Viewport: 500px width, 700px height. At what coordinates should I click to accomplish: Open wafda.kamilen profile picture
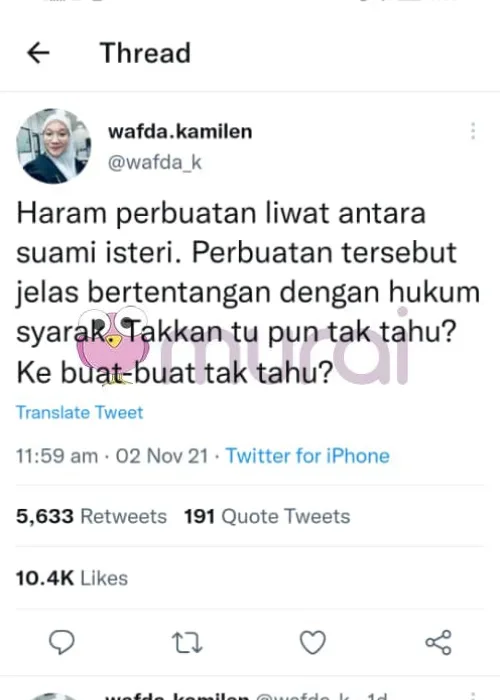coord(54,146)
